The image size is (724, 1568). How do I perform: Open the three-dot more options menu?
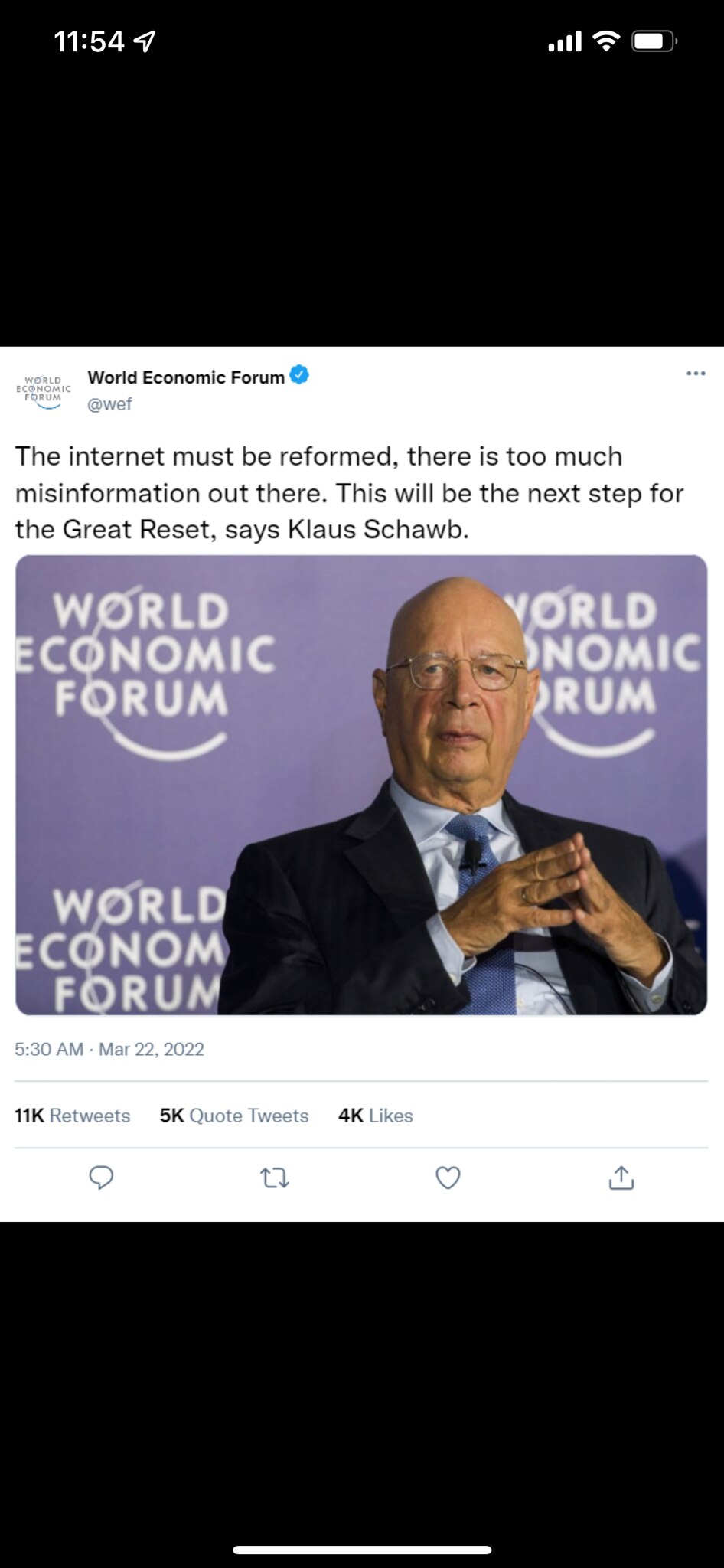coord(695,374)
